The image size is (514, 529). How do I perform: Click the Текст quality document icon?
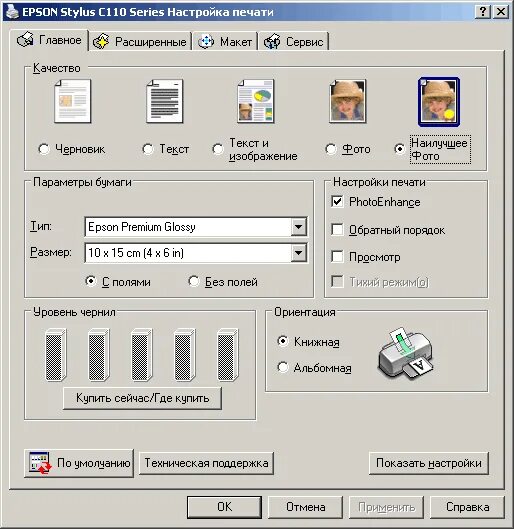pyautogui.click(x=165, y=101)
